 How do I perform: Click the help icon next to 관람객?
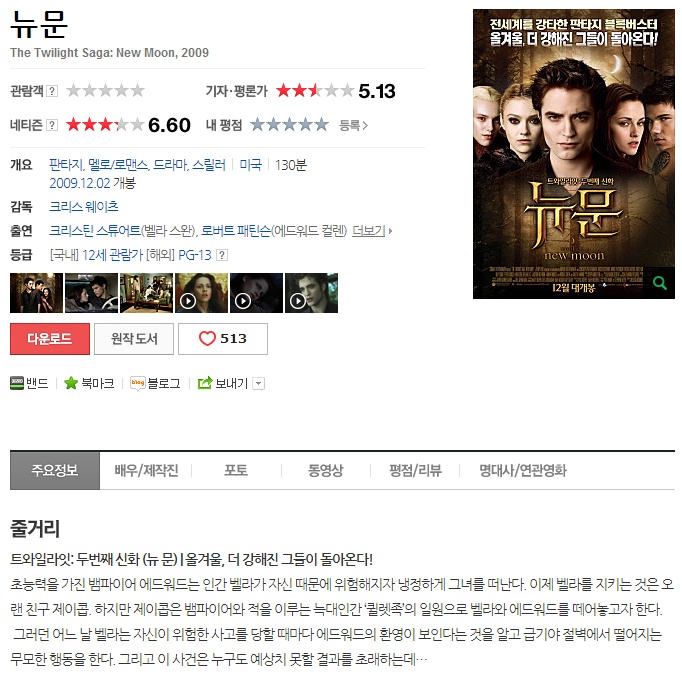52,91
